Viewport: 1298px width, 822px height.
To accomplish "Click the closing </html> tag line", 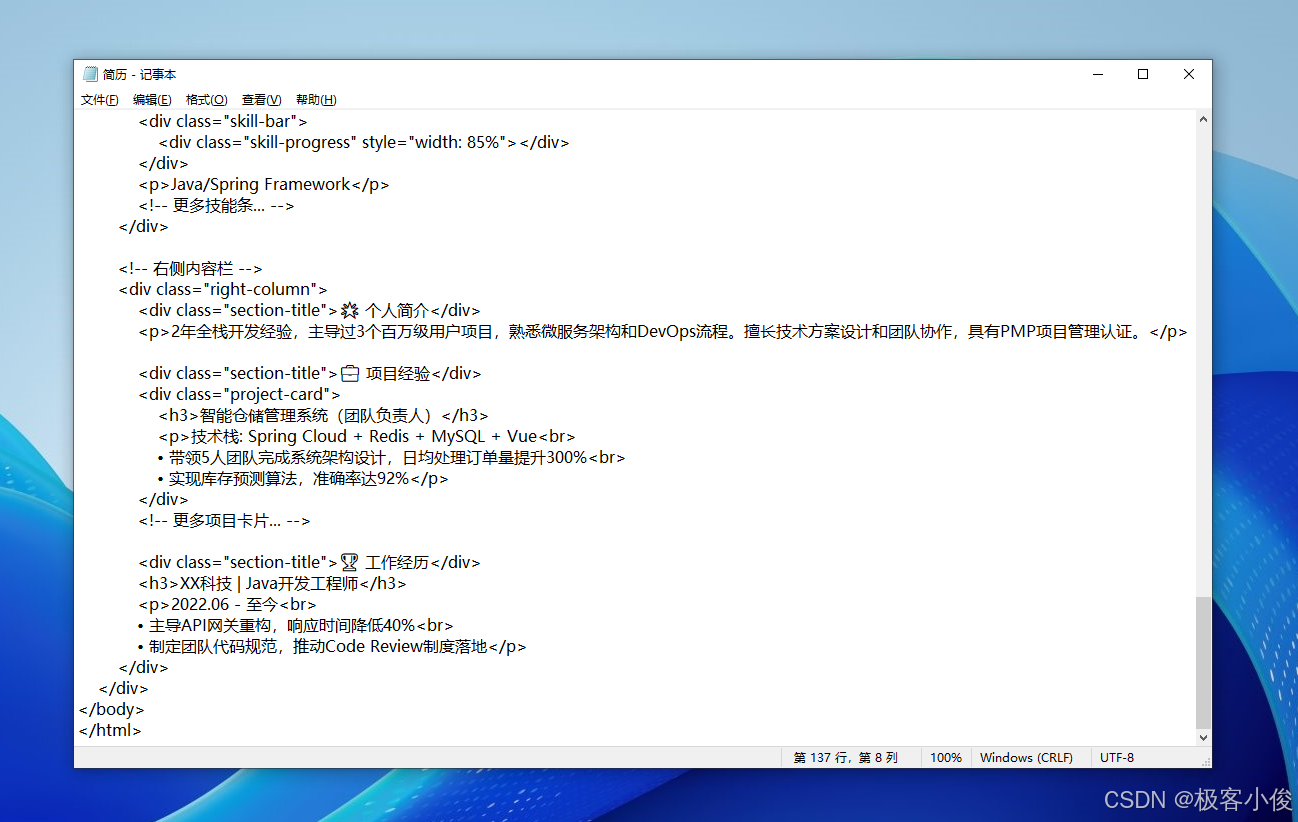I will coord(110,730).
